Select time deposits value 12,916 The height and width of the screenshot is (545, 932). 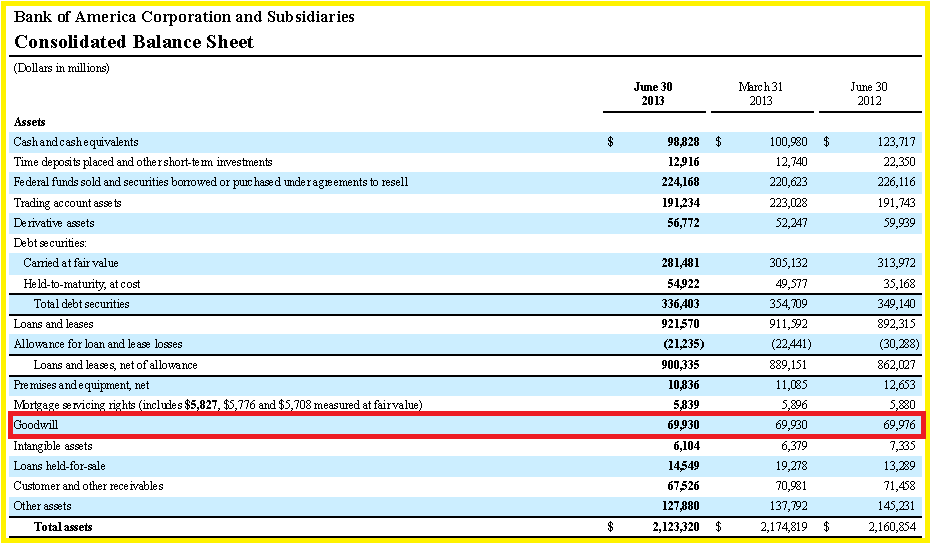point(684,162)
